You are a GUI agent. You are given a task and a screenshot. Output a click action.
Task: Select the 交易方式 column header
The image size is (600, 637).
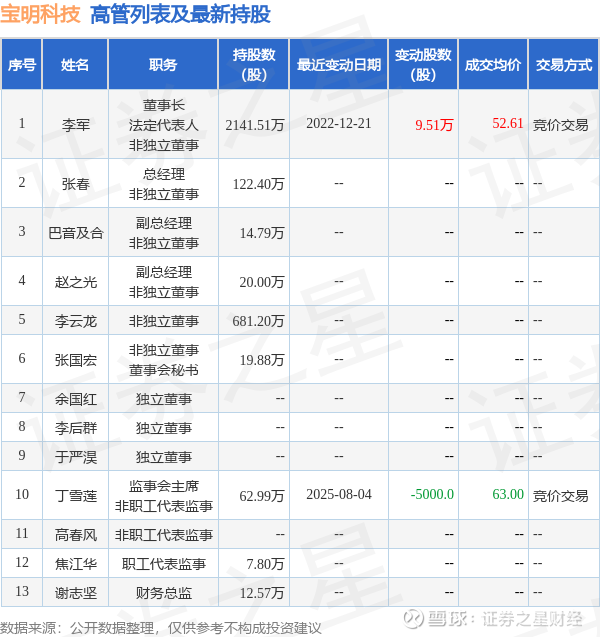pyautogui.click(x=563, y=64)
